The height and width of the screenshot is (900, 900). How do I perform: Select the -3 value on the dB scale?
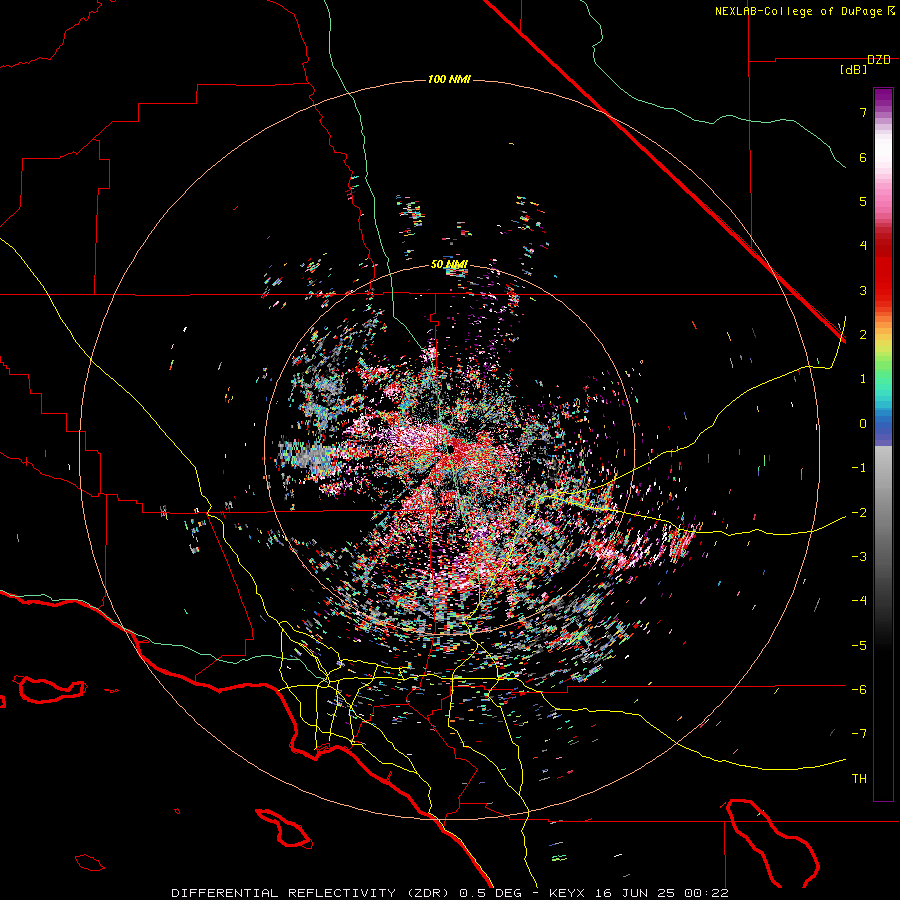click(x=859, y=557)
